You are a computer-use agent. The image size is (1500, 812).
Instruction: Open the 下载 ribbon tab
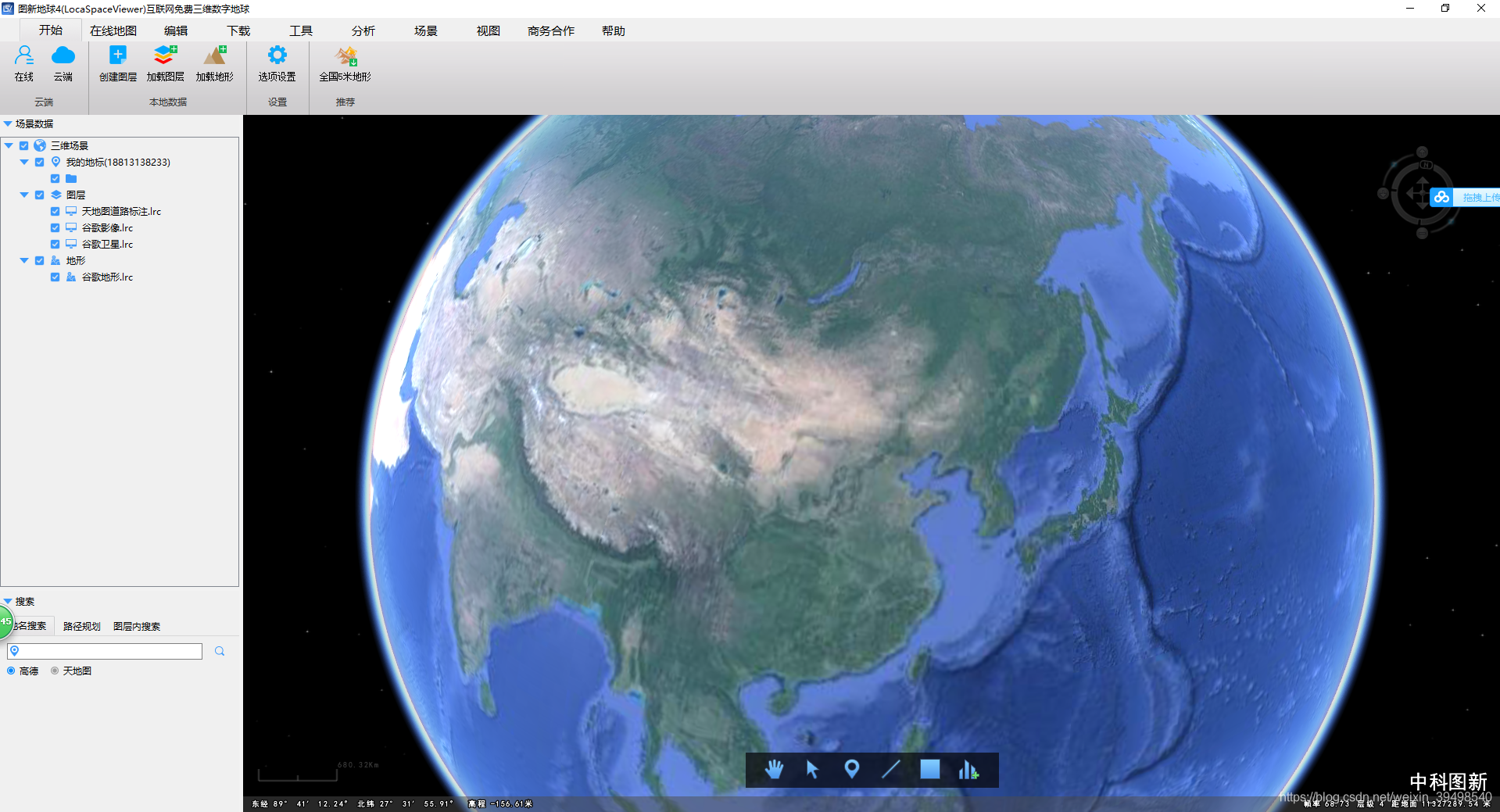point(238,30)
